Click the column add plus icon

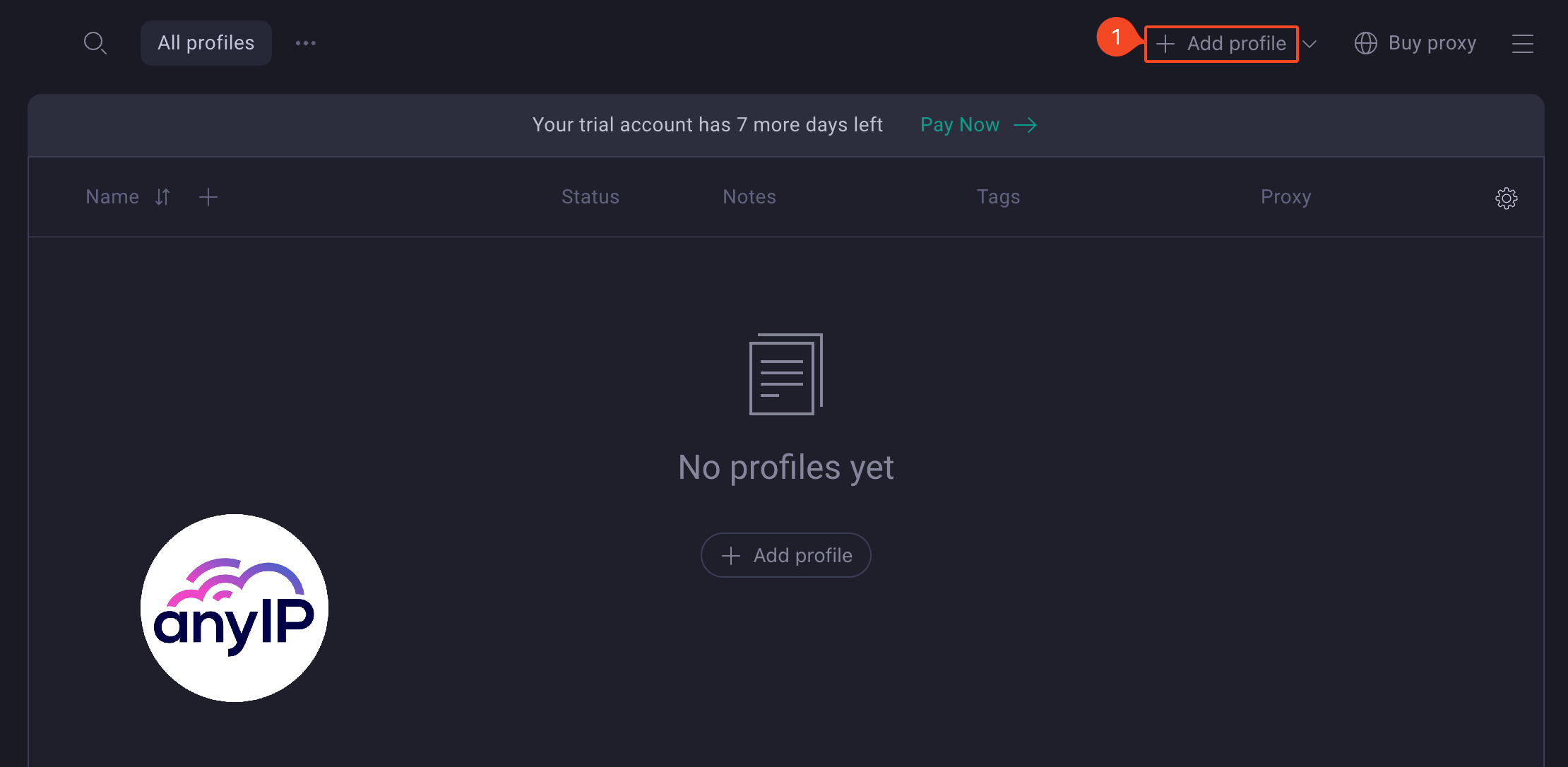coord(208,197)
